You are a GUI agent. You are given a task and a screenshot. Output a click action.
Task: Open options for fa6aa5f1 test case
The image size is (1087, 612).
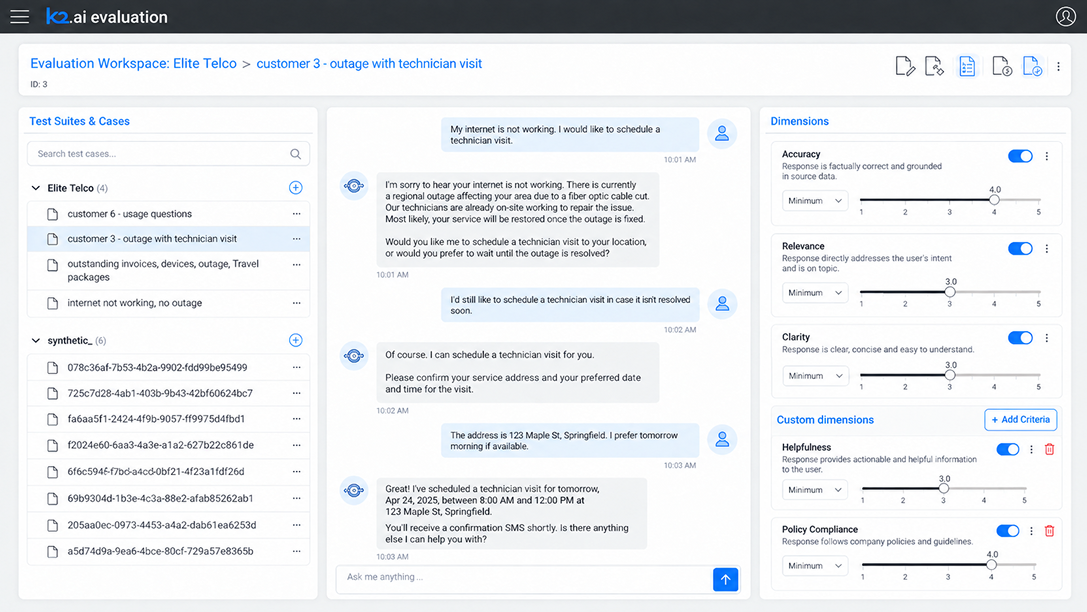[x=297, y=419]
